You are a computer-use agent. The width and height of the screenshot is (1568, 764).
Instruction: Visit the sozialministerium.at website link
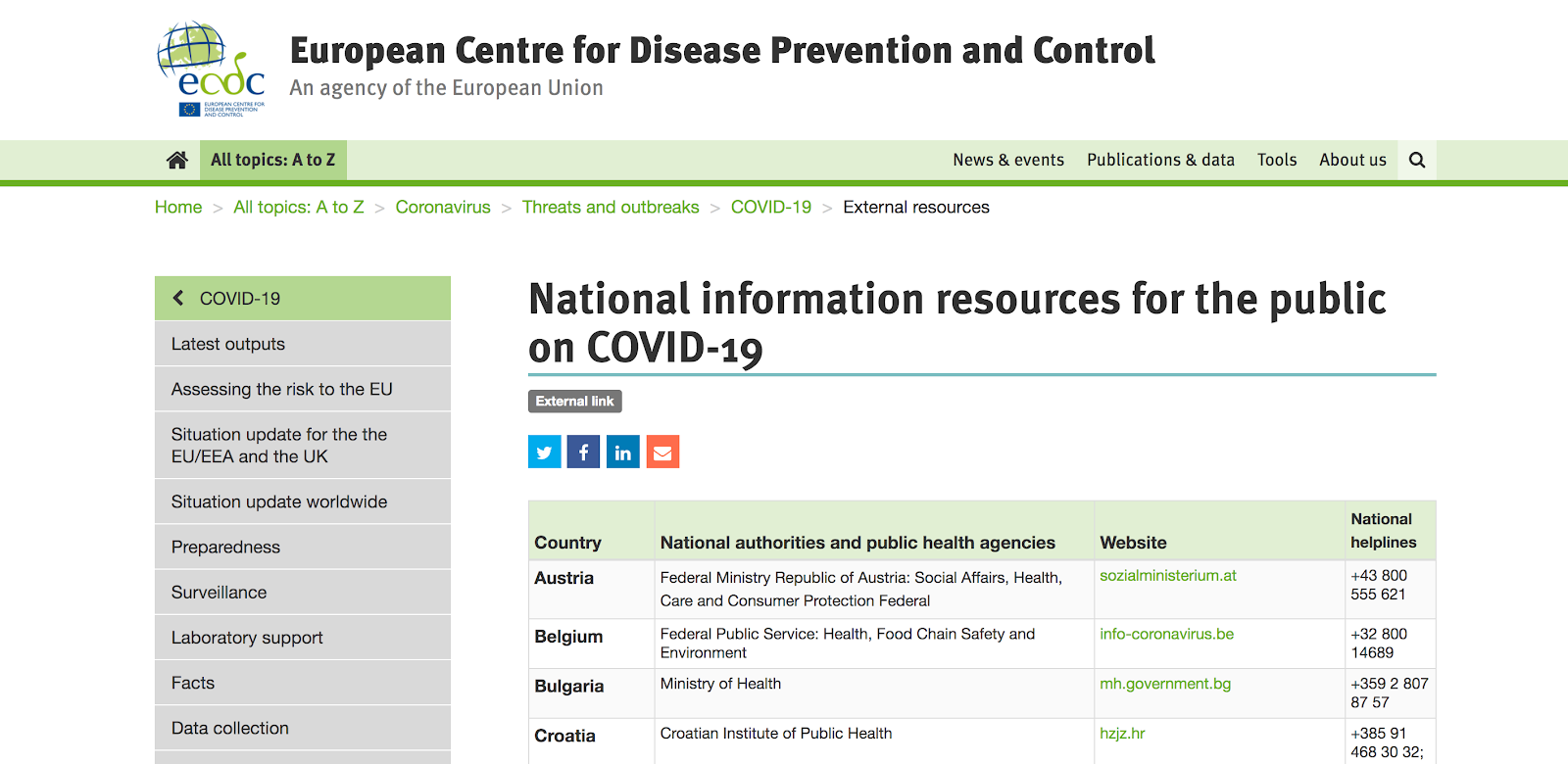1168,576
